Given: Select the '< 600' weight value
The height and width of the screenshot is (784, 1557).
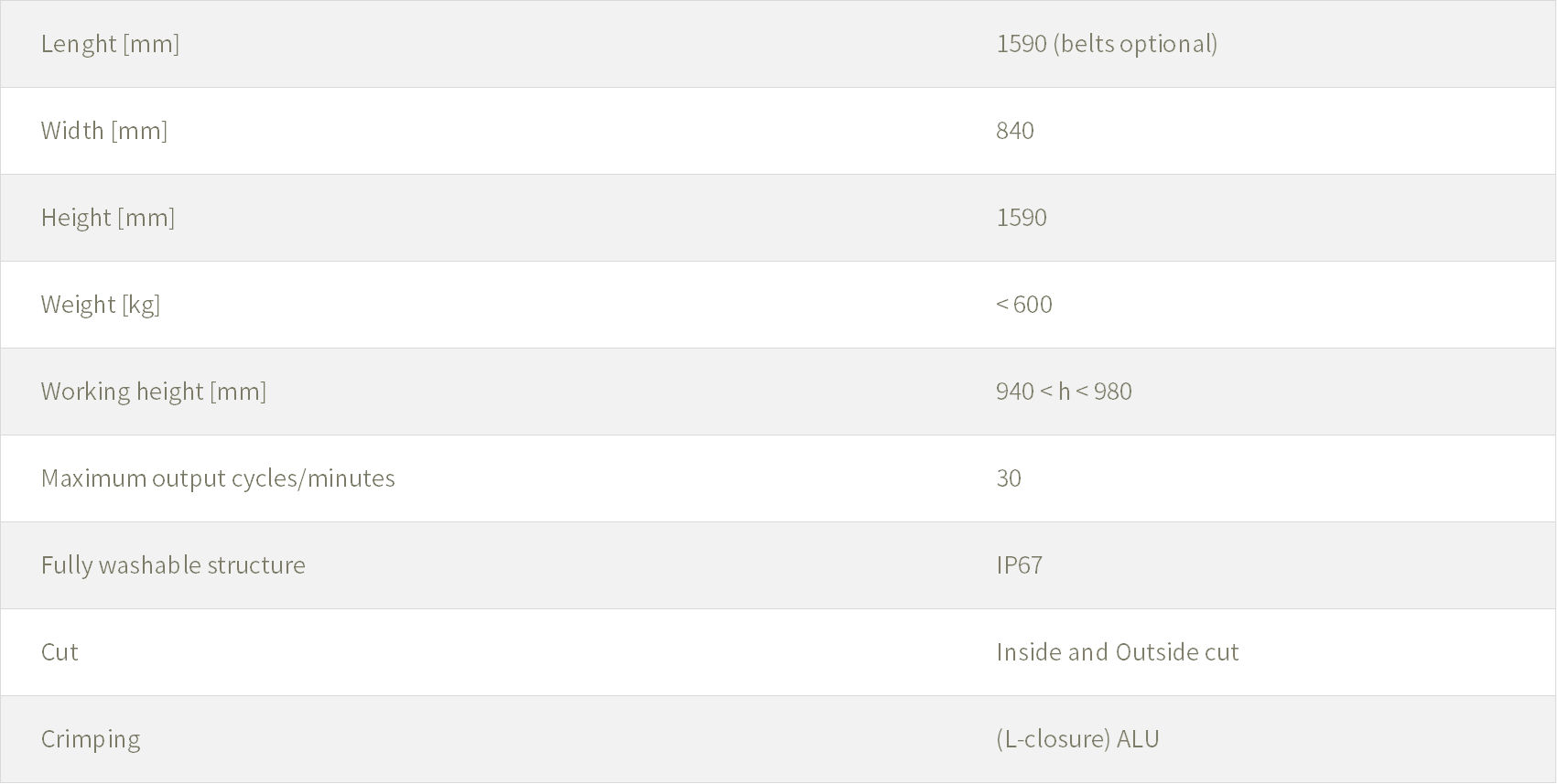Looking at the screenshot, I should [1023, 305].
